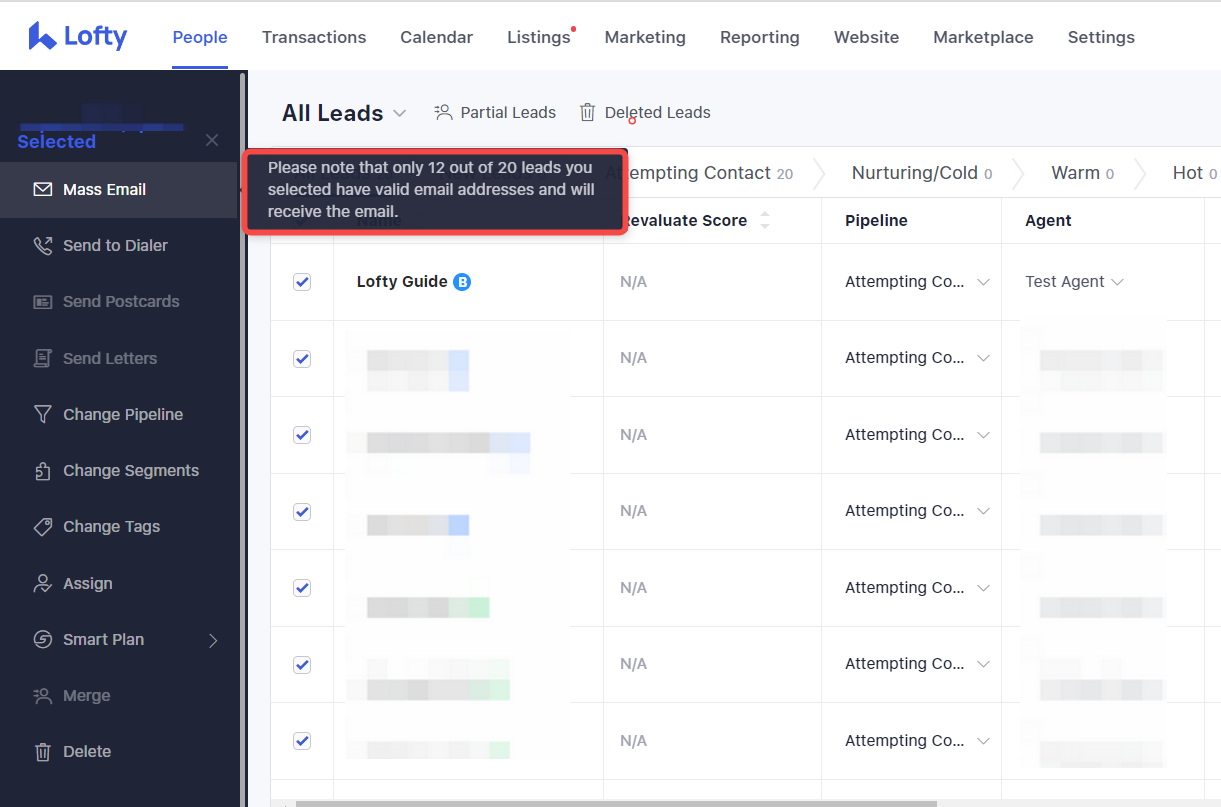Uncheck the fourth lead row checkbox
This screenshot has width=1221, height=807.
(x=302, y=511)
